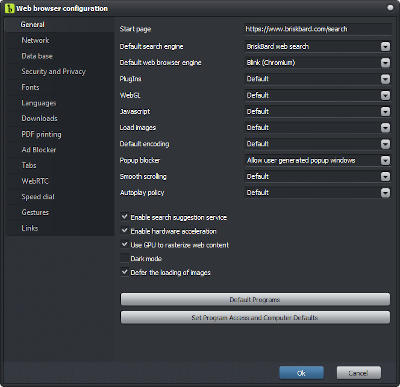Expand the Plugins dropdown
Screen dimensions: 400x387
[x=385, y=79]
